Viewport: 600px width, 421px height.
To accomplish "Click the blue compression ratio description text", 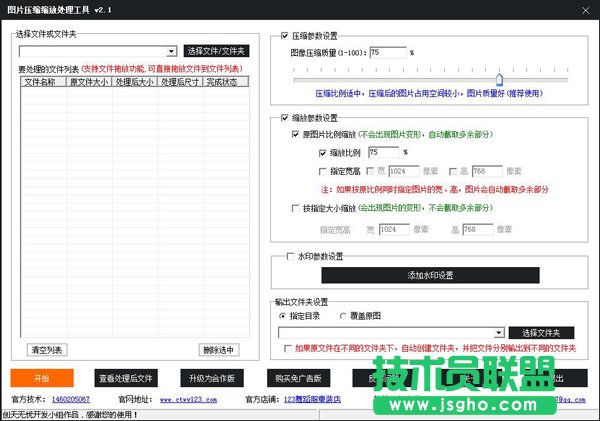I will click(x=429, y=93).
